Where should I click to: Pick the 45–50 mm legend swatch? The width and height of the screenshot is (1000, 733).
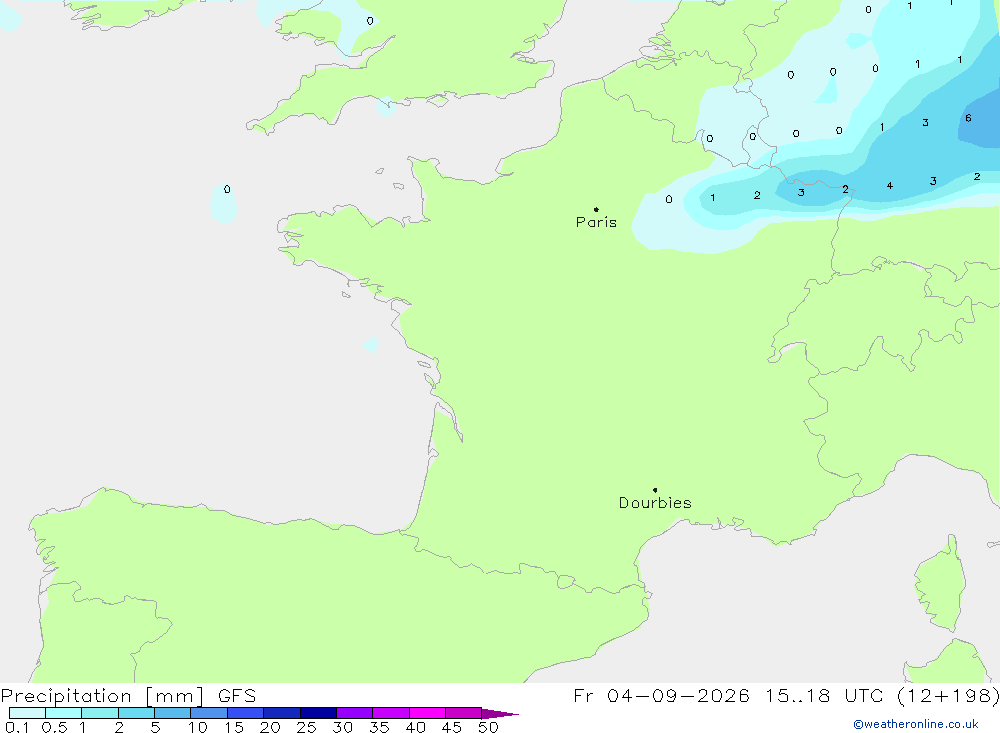tap(464, 713)
